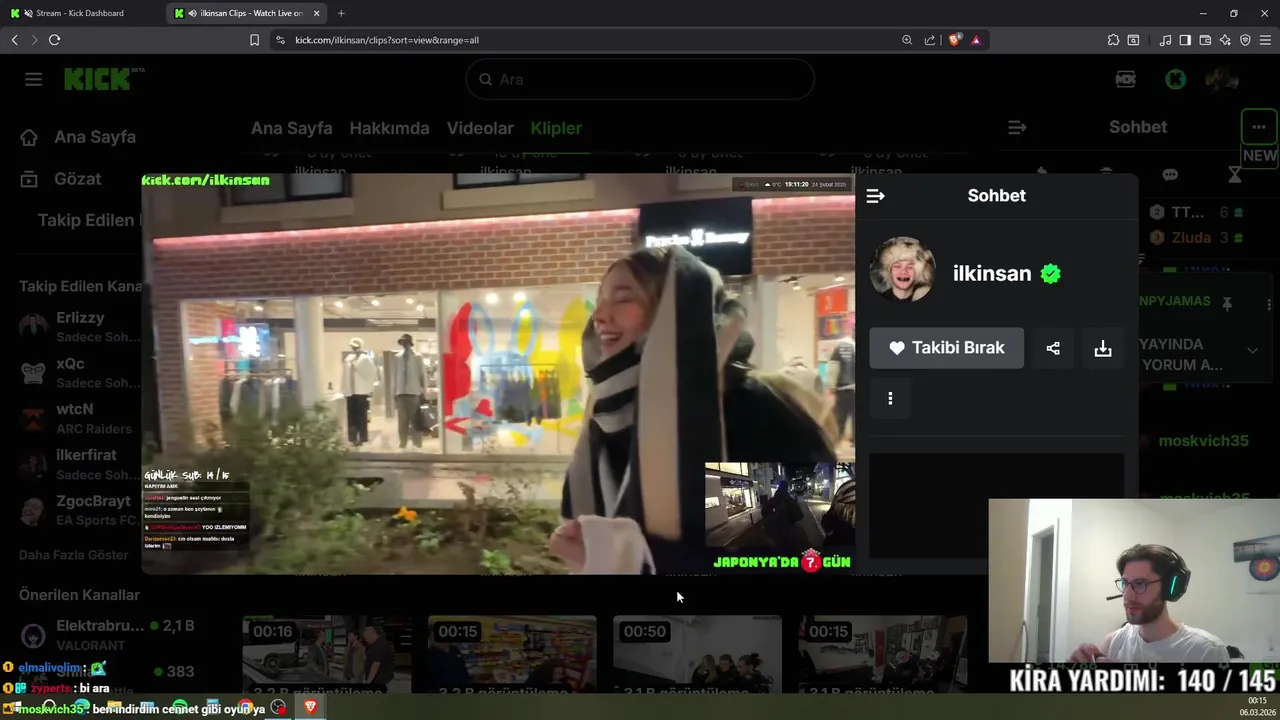Open site information icon beside the URL
Image resolution: width=1280 pixels, height=720 pixels.
pyautogui.click(x=280, y=40)
